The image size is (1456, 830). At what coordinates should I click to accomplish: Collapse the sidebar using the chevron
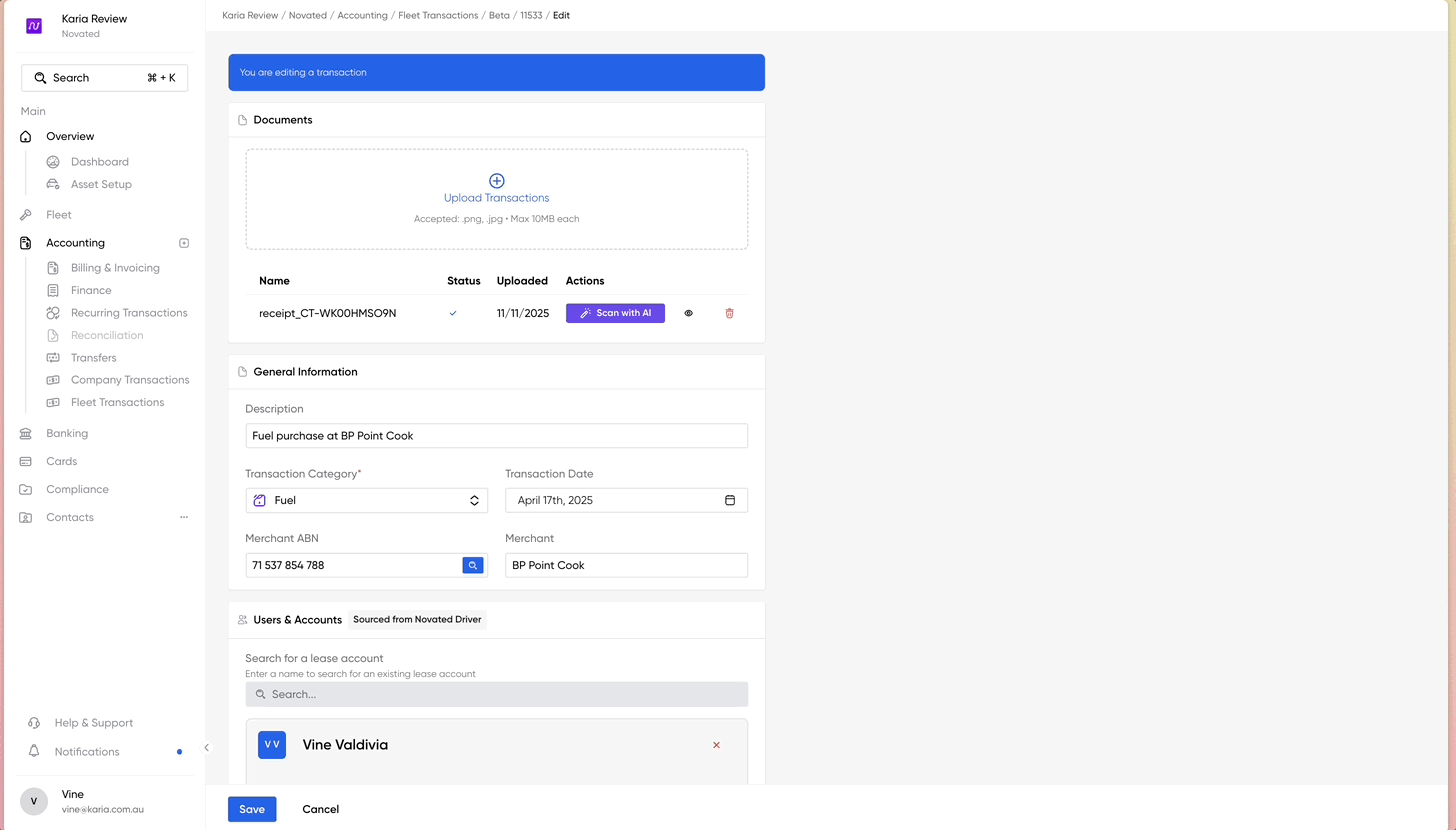point(207,747)
